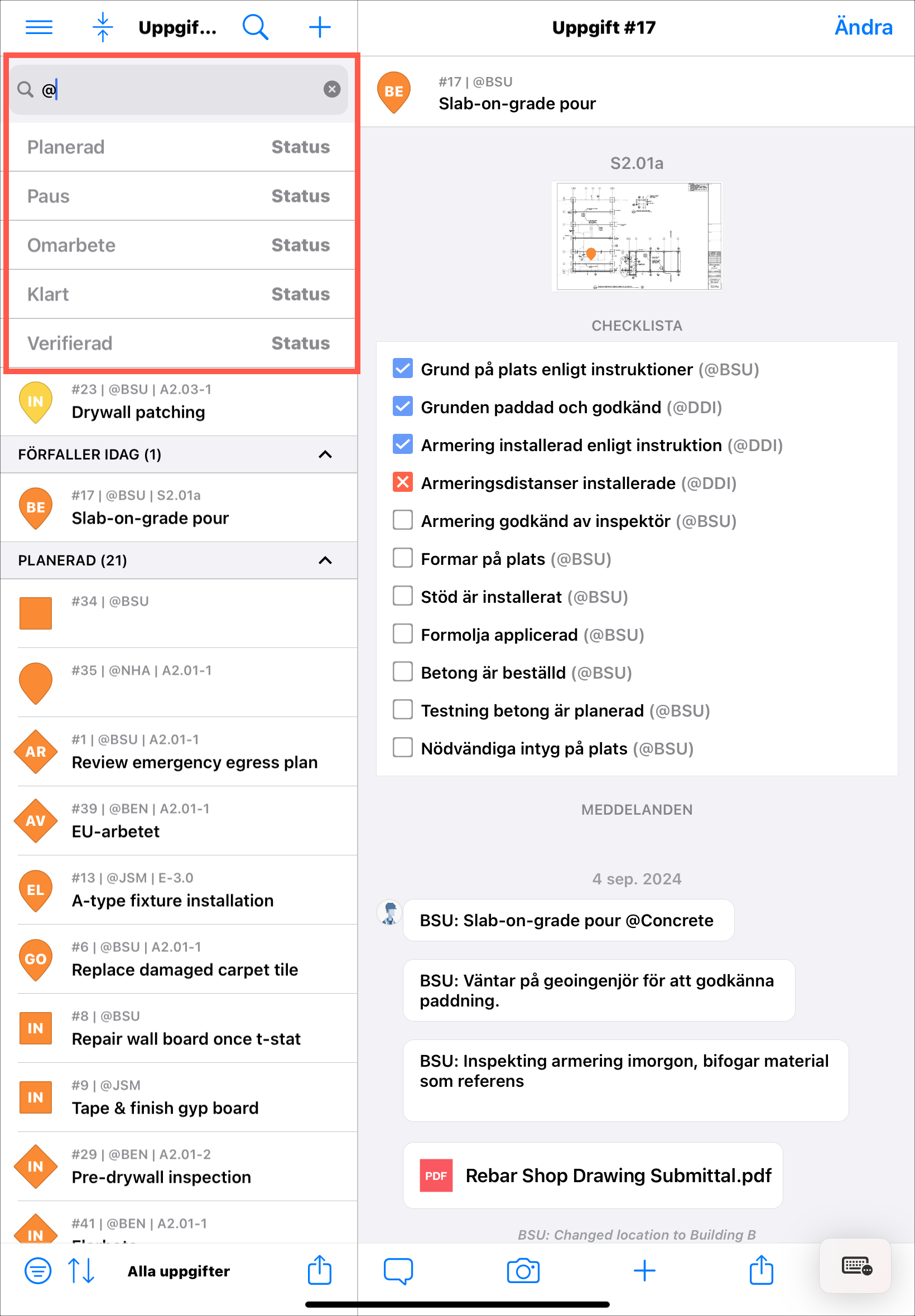Collapse the PLANERAD (21) section

[x=325, y=560]
